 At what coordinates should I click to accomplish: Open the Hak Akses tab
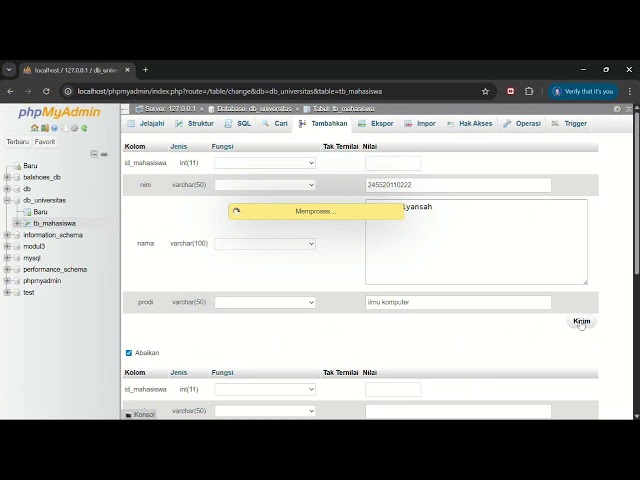click(469, 124)
